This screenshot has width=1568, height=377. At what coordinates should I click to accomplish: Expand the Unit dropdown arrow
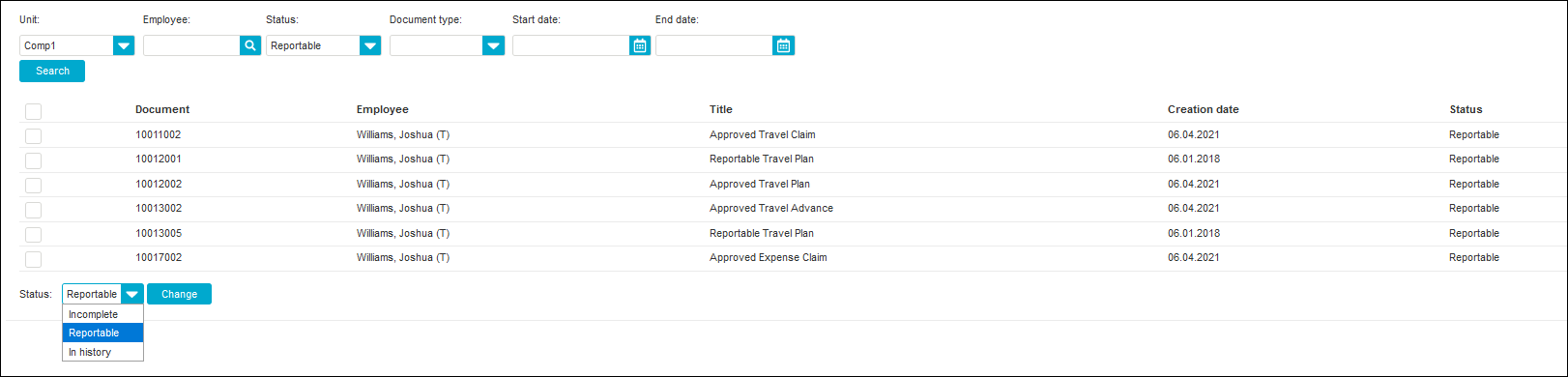pos(124,45)
